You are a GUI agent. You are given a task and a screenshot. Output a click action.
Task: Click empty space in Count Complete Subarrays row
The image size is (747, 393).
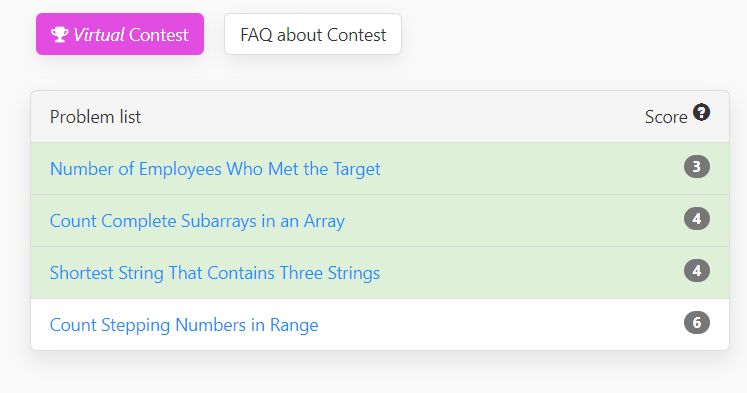[x=515, y=221]
